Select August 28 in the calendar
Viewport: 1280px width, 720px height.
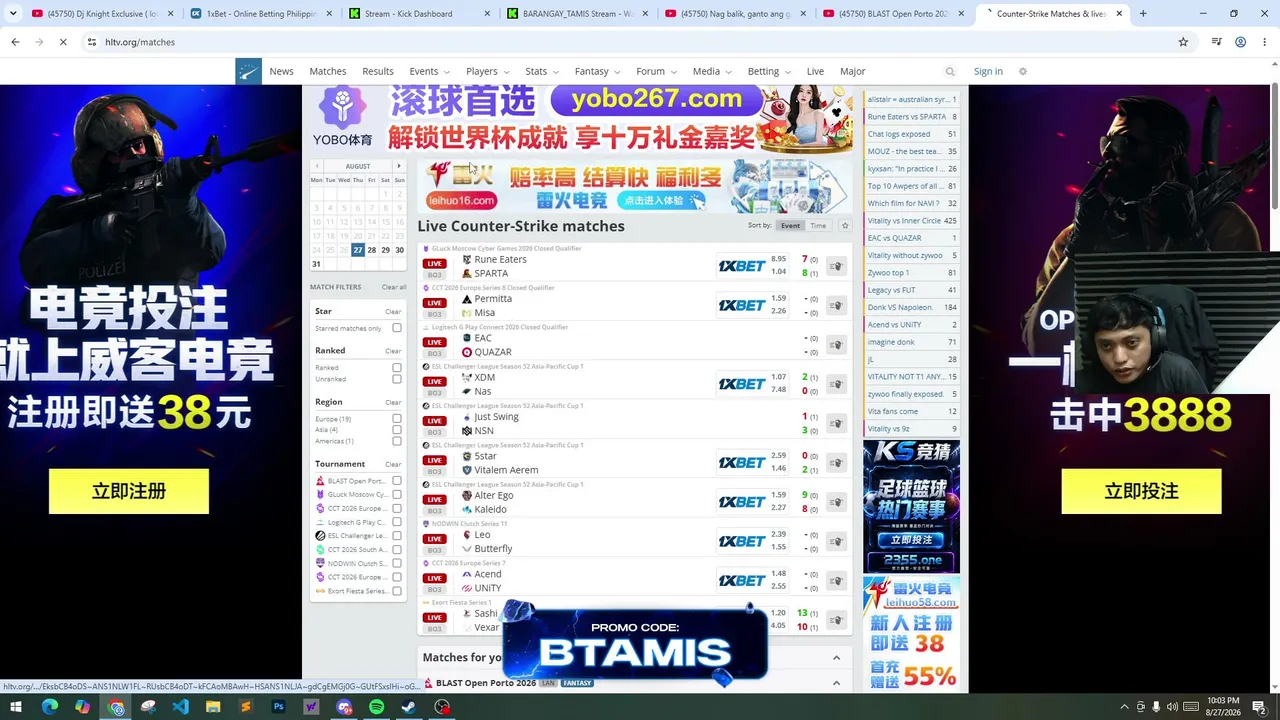point(372,250)
